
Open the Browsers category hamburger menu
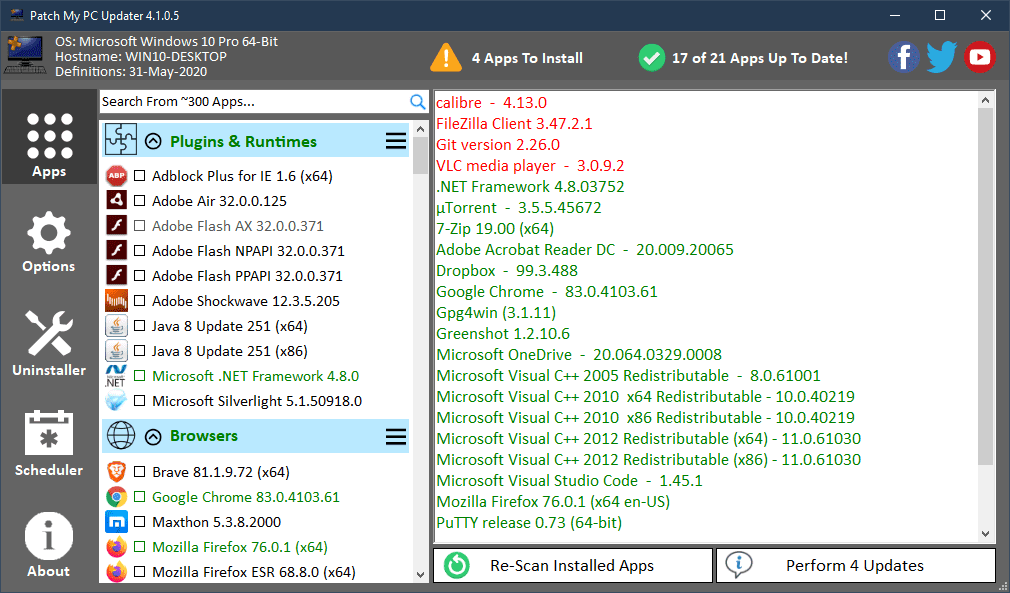pos(396,436)
